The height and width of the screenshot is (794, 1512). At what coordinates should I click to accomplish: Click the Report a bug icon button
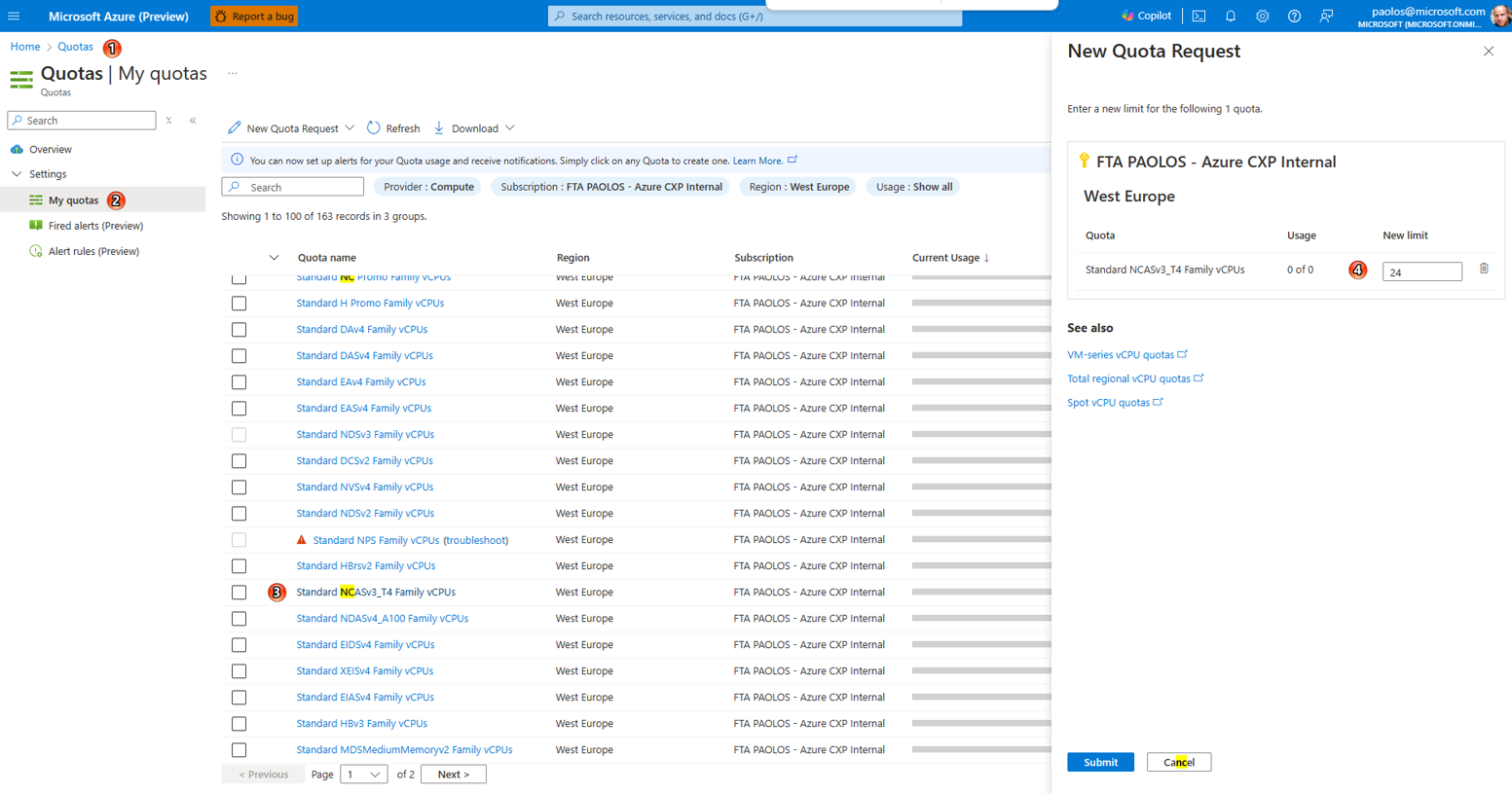tap(221, 16)
